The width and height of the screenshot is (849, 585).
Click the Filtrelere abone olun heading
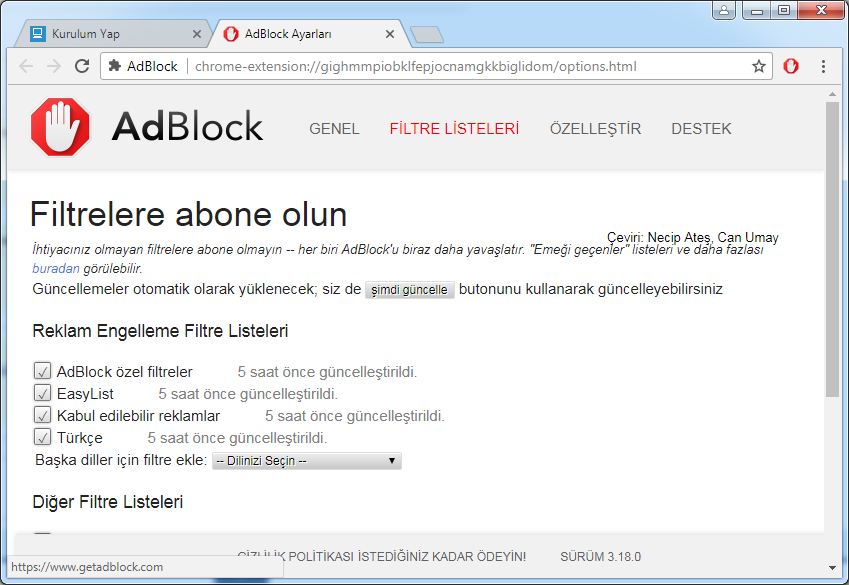pyautogui.click(x=188, y=214)
